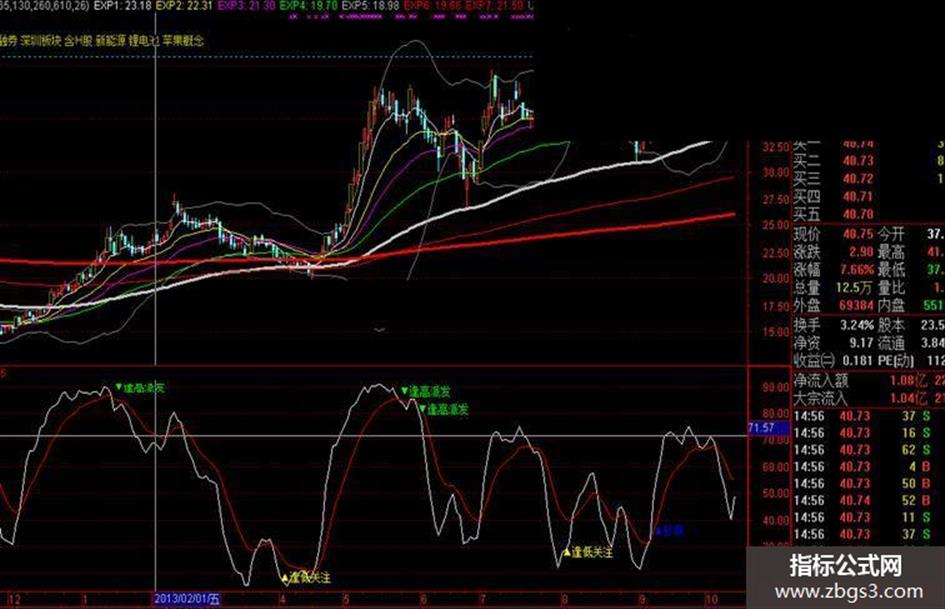Click the green EXP4: 19.70 label
The image size is (945, 609).
(309, 5)
